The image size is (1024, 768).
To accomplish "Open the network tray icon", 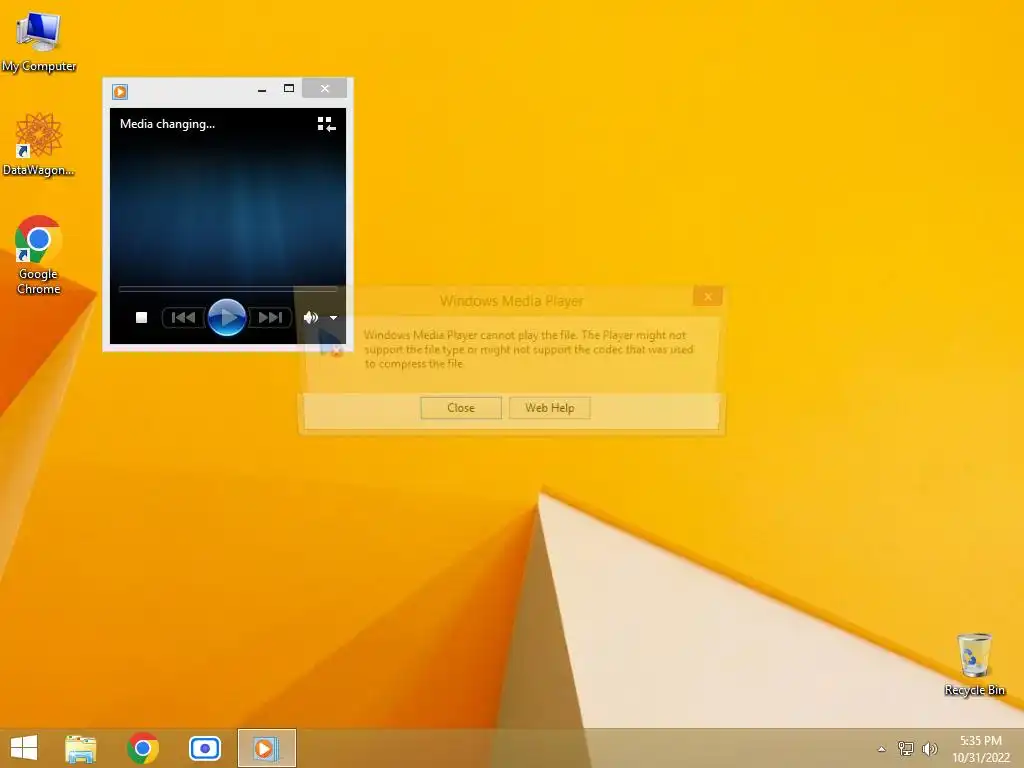I will (906, 748).
